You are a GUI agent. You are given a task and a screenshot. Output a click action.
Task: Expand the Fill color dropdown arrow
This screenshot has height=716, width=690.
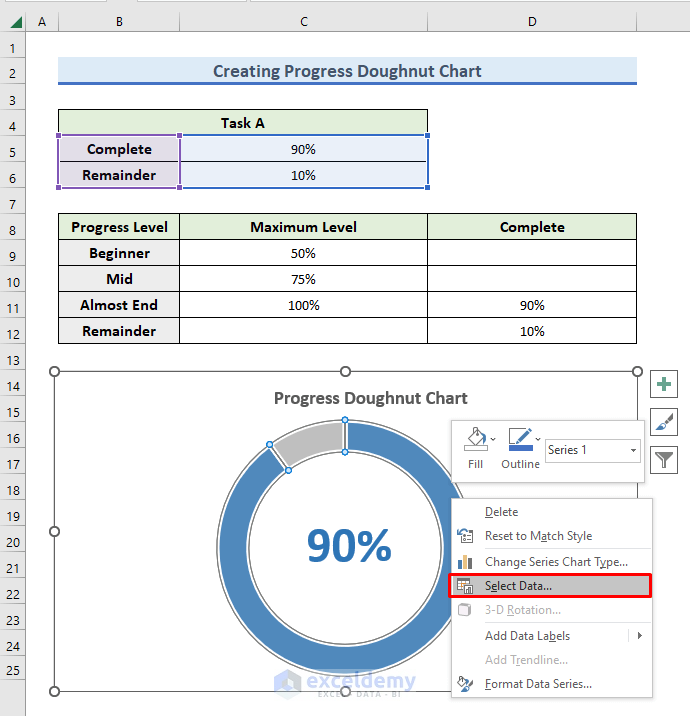coord(493,439)
